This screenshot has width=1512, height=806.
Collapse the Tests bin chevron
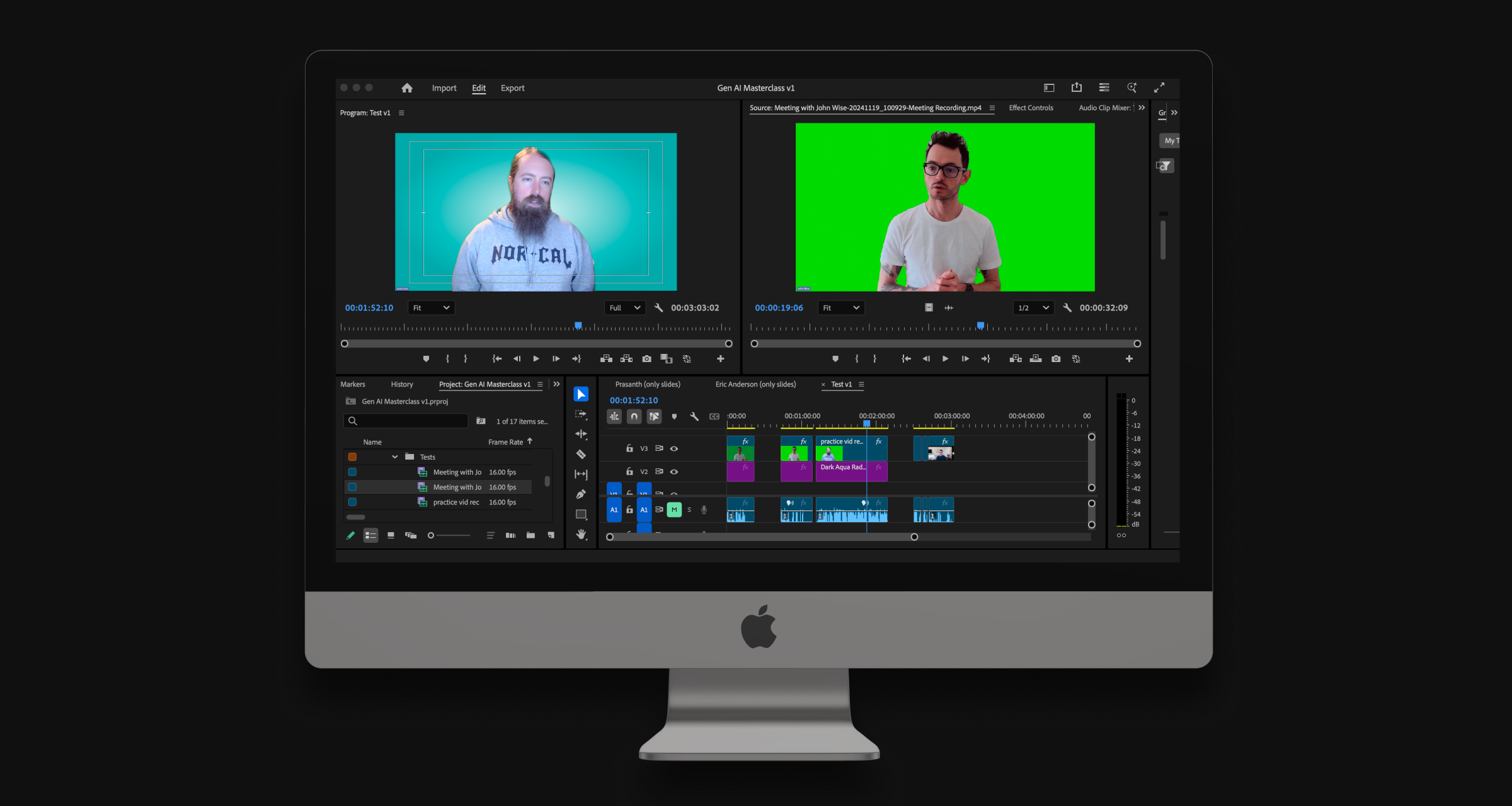tap(395, 457)
